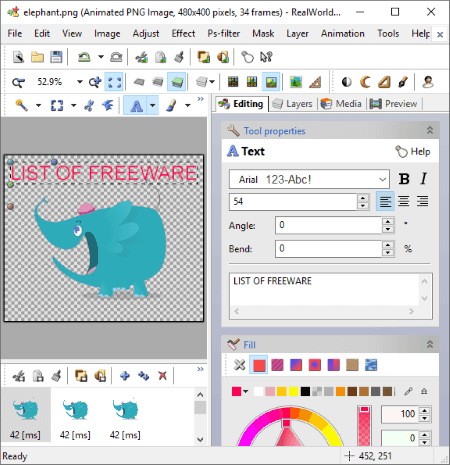This screenshot has width=450, height=465.
Task: Open the zoom percentage dropdown
Action: (x=80, y=82)
